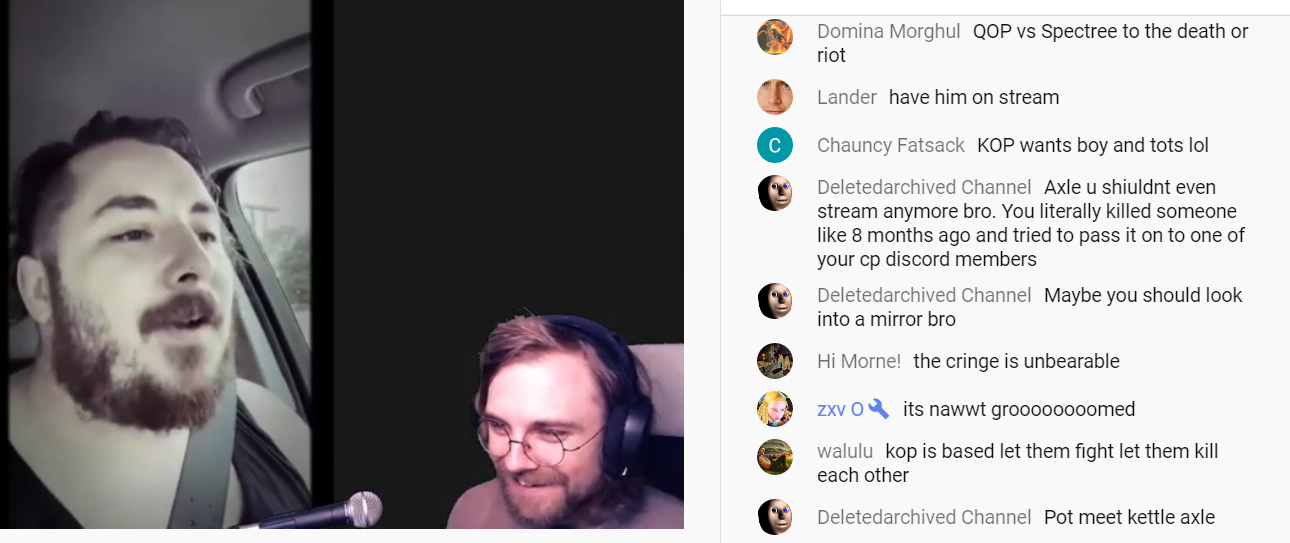The height and width of the screenshot is (543, 1290).
Task: Click the blue wrench moderator badge
Action: (879, 409)
